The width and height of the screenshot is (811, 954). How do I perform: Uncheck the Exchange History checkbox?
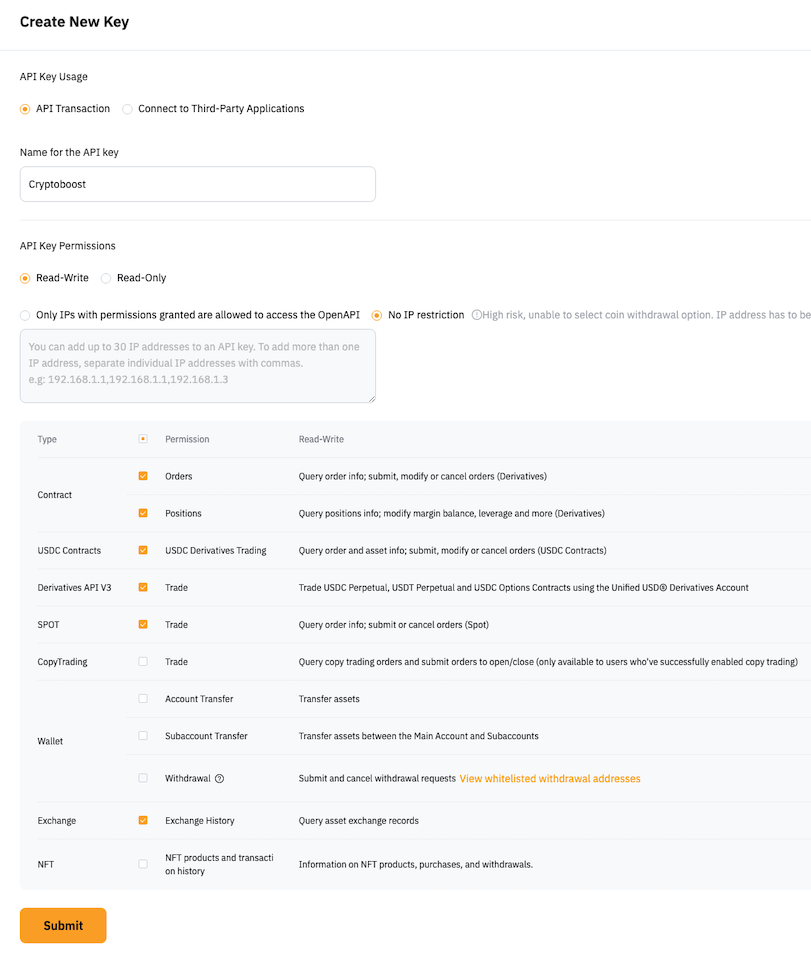pos(143,820)
